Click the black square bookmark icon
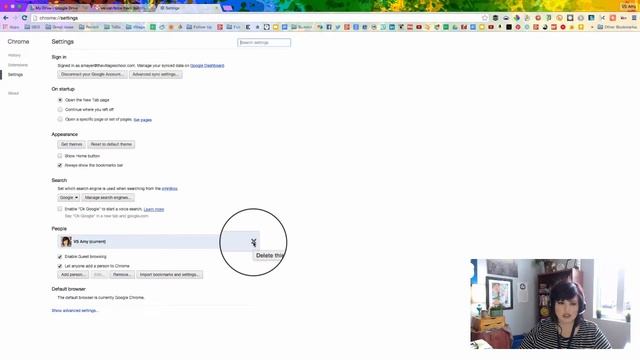 pyautogui.click(x=509, y=27)
